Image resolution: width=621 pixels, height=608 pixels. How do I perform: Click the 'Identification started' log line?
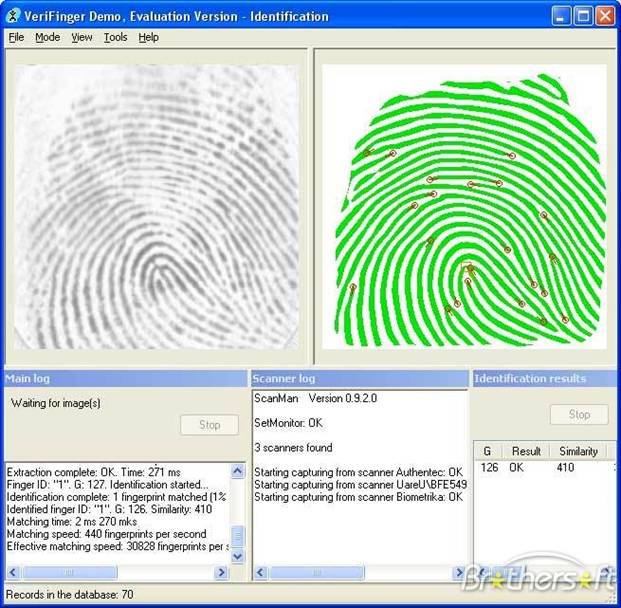pos(107,484)
